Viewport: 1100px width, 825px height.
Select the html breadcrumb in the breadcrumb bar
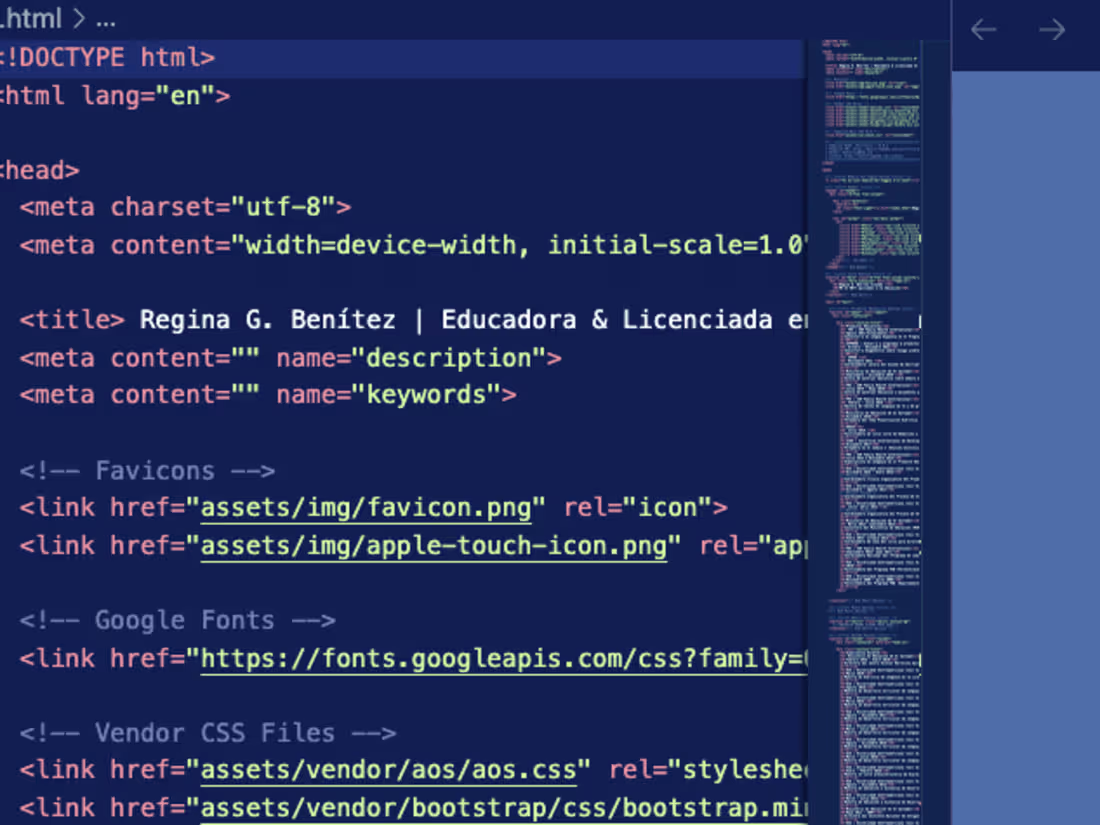coord(30,17)
